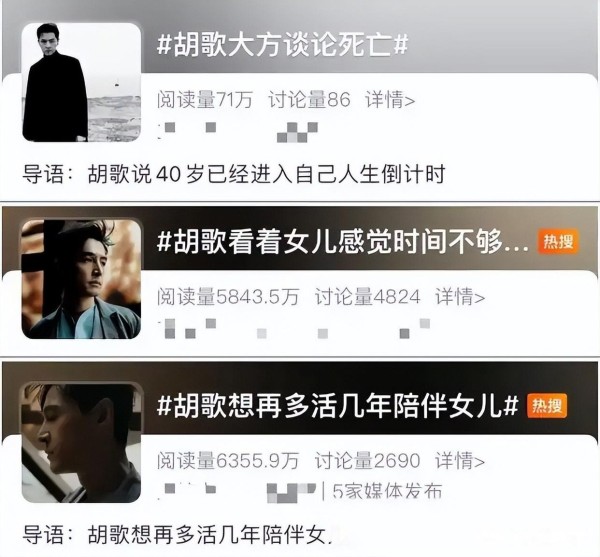Viewport: 600px width, 557px height.
Task: Click 详情> next to 讨论量2690
Action: [x=460, y=460]
